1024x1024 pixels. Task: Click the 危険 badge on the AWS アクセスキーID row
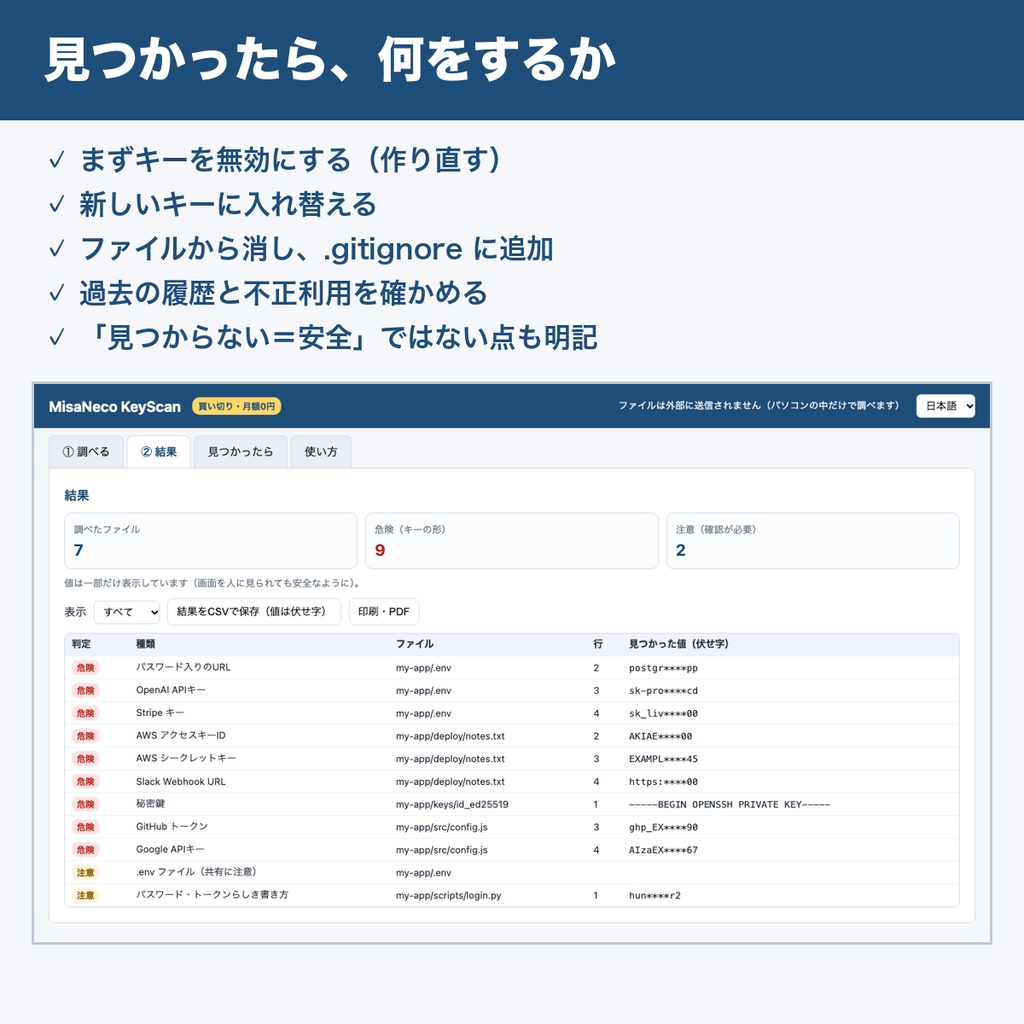pyautogui.click(x=86, y=736)
